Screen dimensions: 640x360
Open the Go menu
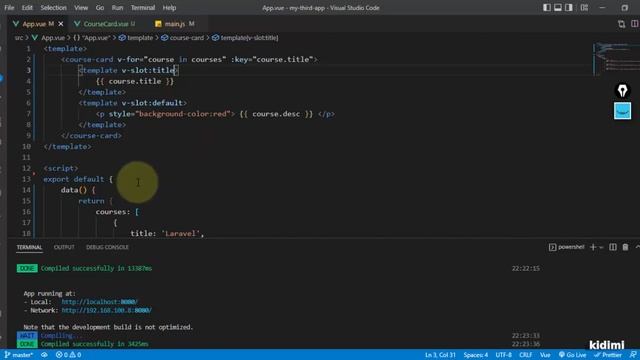(x=100, y=8)
